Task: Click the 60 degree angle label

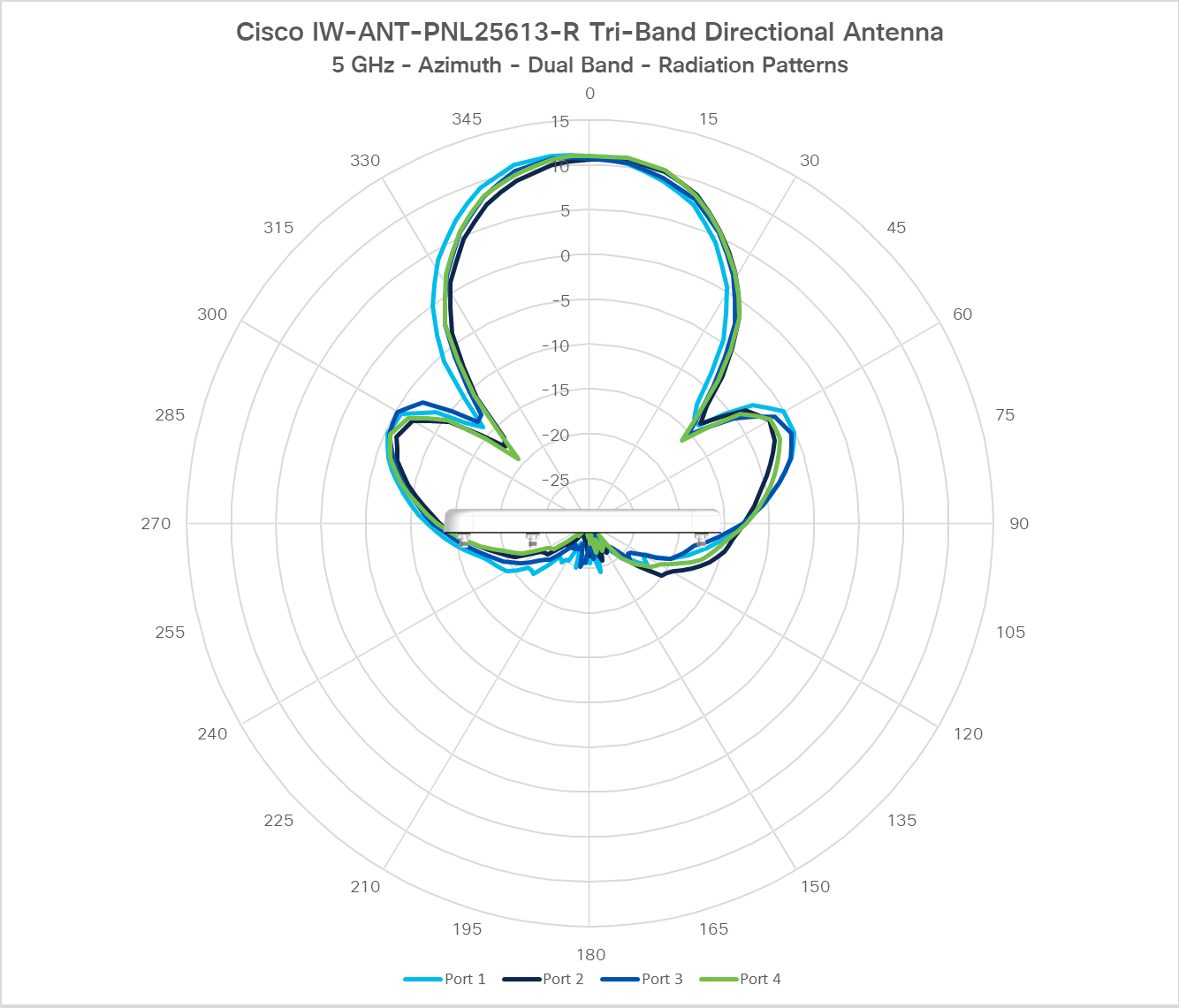Action: tap(962, 315)
